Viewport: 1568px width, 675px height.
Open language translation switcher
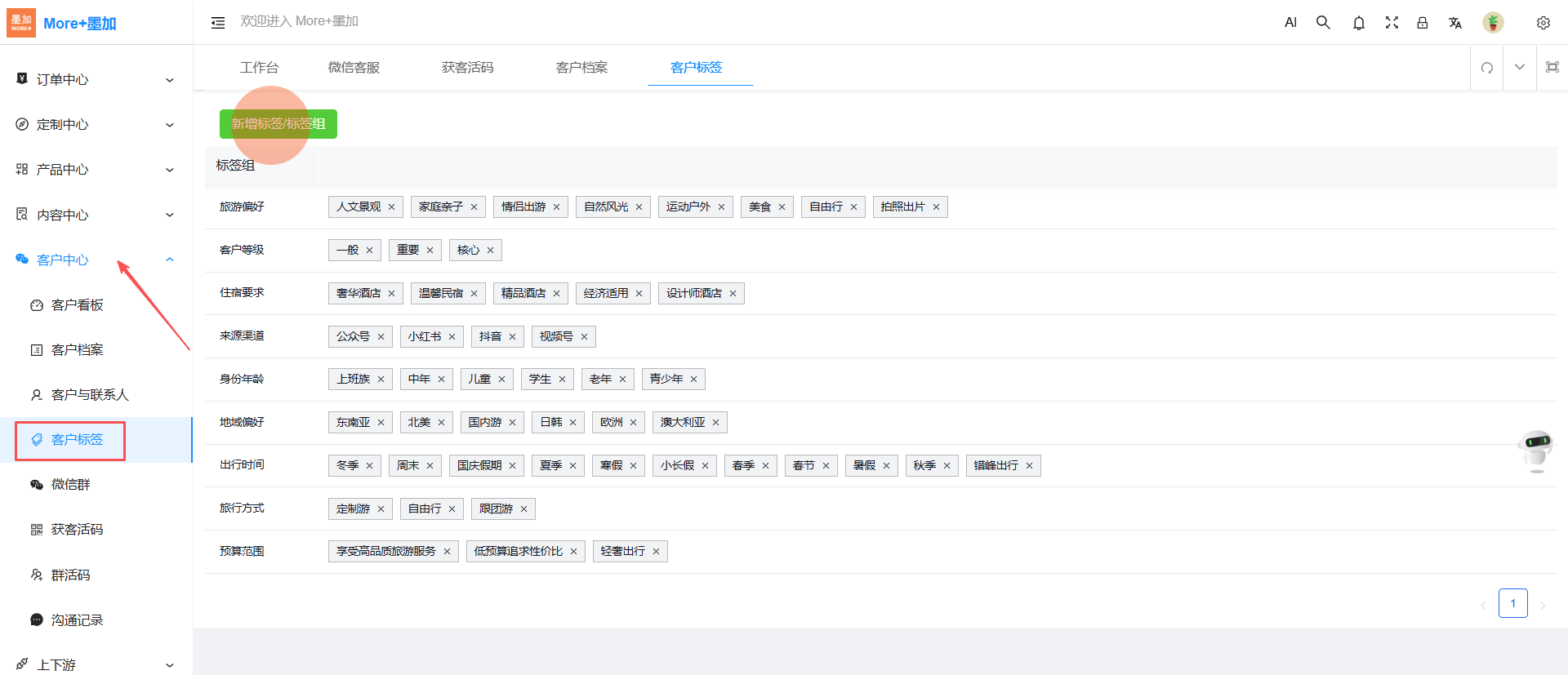pyautogui.click(x=1454, y=23)
